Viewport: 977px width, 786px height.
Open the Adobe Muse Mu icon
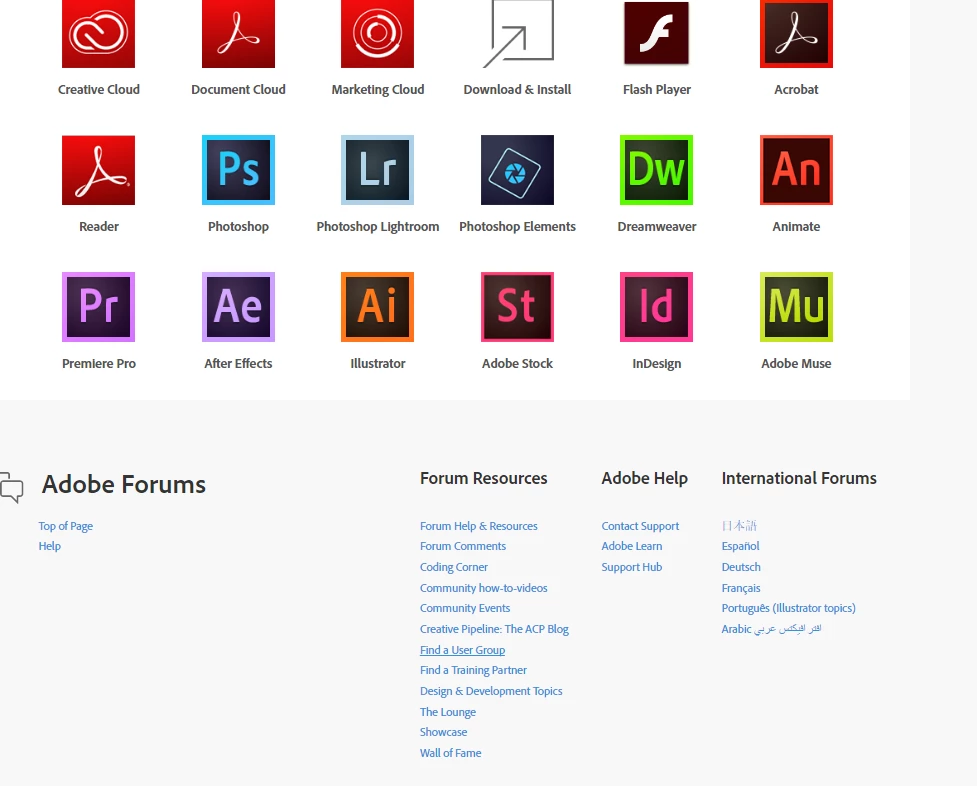(796, 307)
